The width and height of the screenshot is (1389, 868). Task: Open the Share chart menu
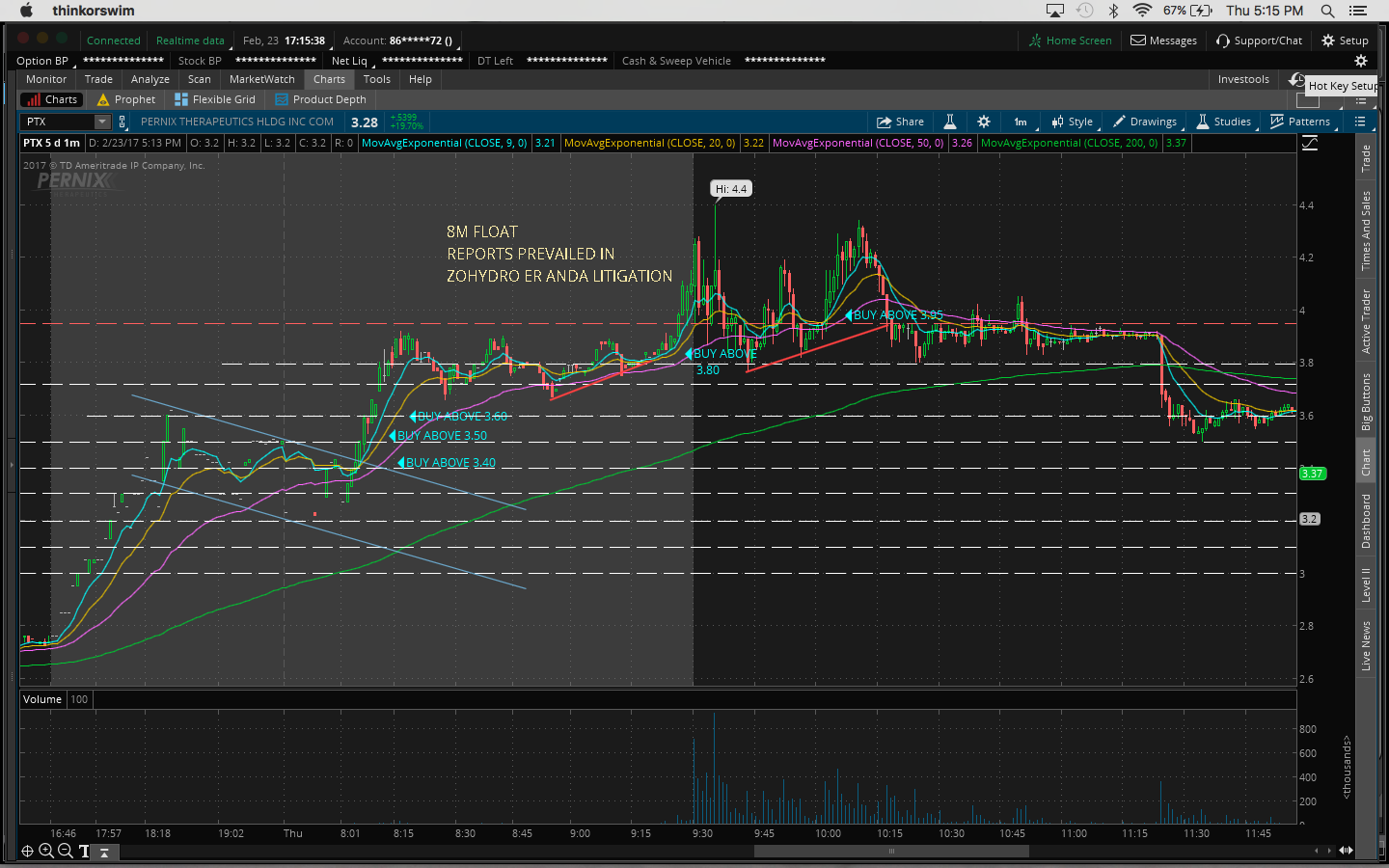pyautogui.click(x=899, y=122)
